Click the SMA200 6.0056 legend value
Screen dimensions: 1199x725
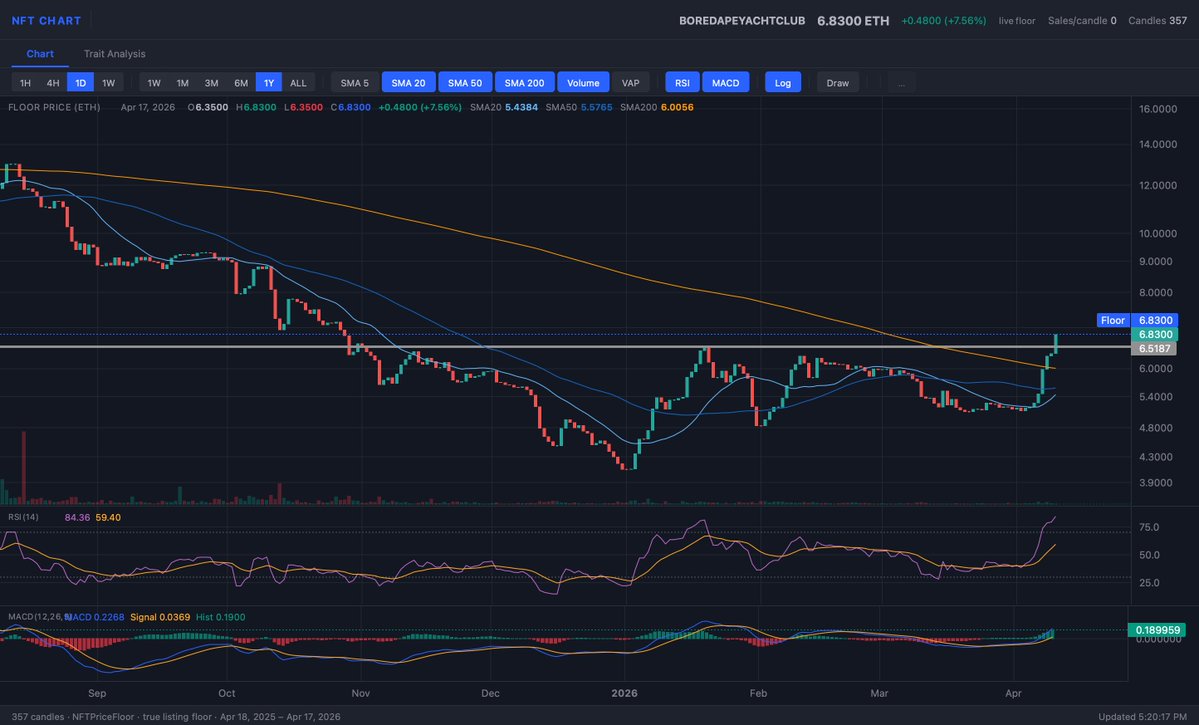coord(657,107)
